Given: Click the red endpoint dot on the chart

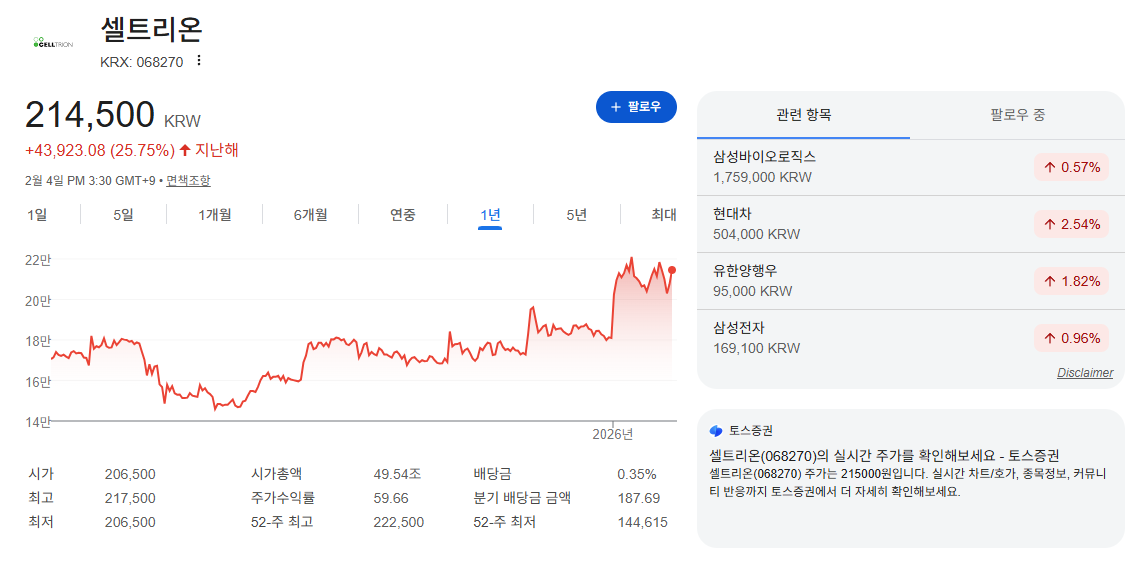Looking at the screenshot, I should 673,270.
